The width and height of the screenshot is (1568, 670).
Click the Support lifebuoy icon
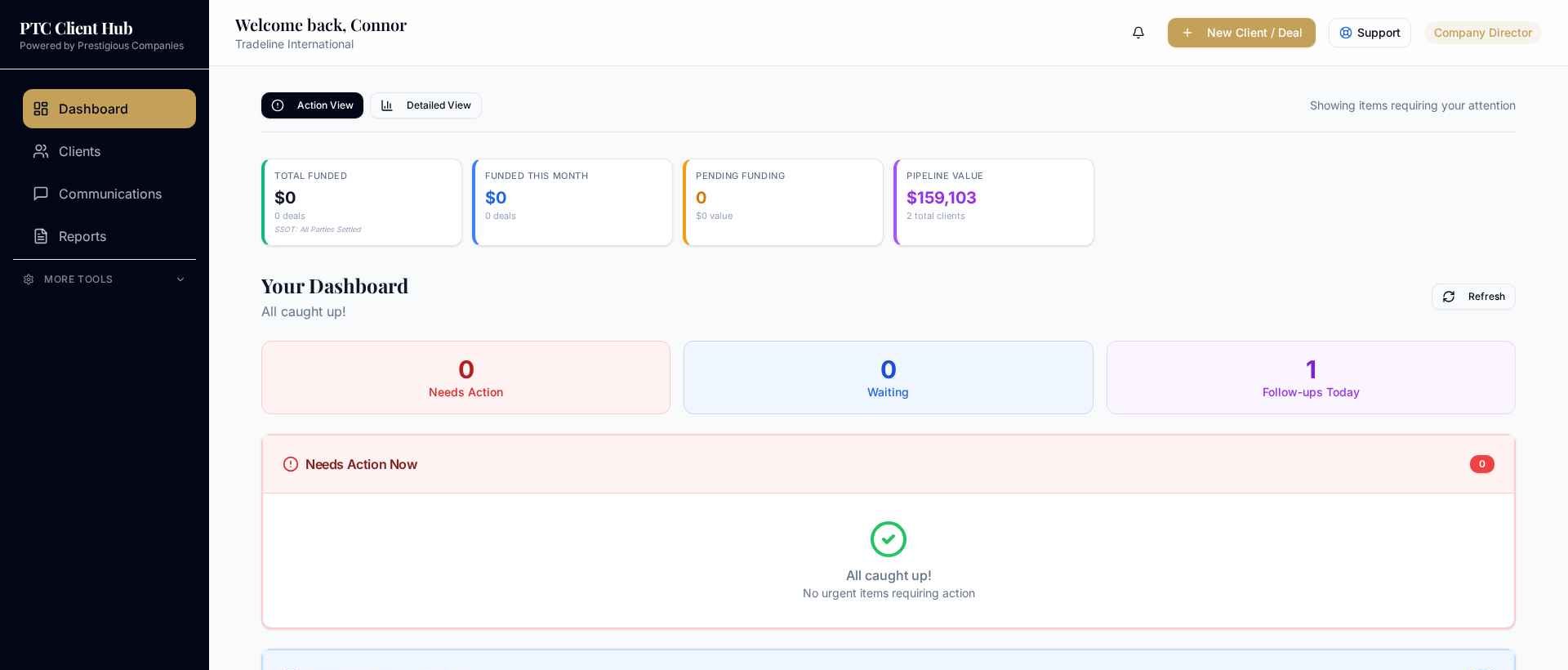coord(1346,33)
